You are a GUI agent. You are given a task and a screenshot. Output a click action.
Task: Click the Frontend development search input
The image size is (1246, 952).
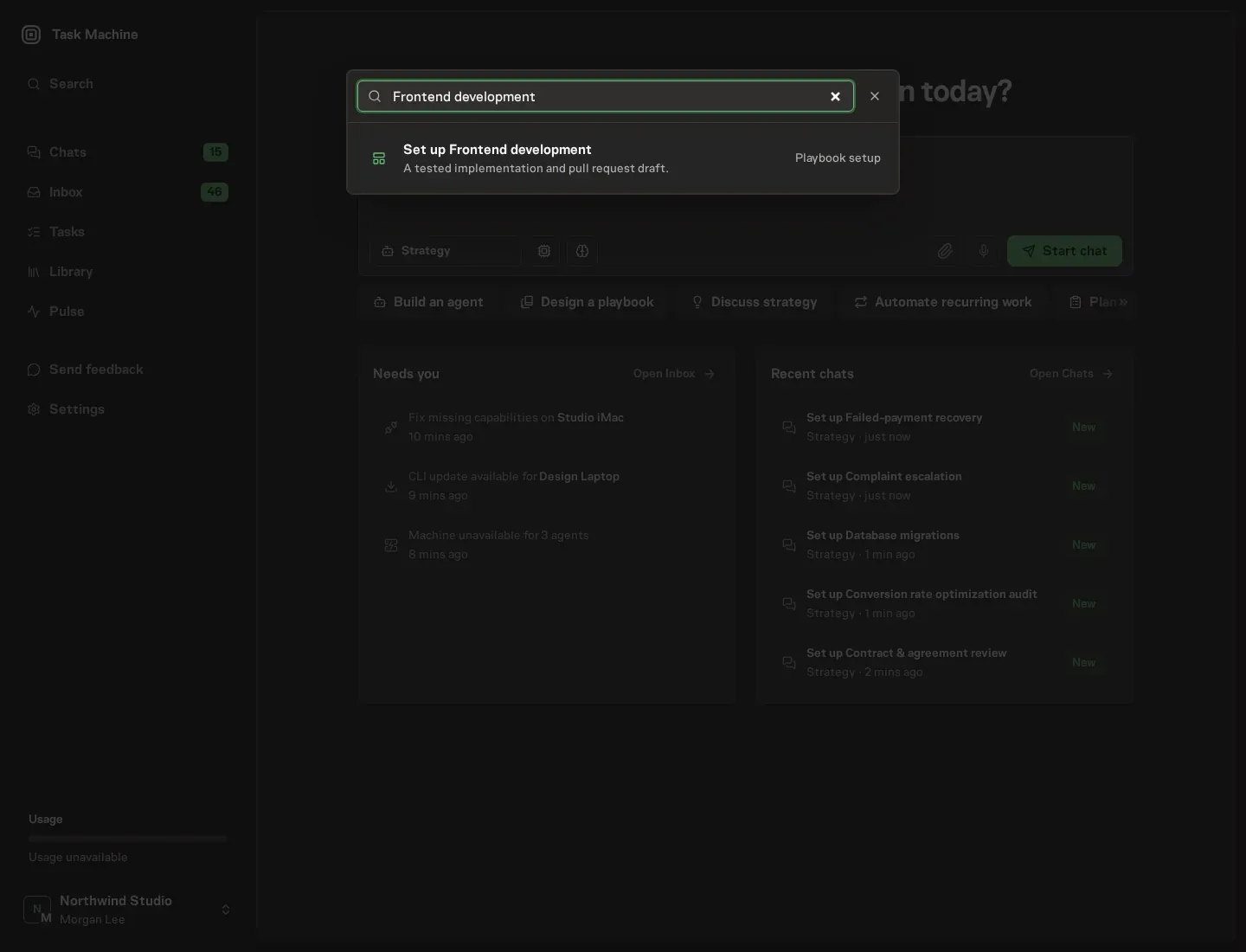coord(606,96)
